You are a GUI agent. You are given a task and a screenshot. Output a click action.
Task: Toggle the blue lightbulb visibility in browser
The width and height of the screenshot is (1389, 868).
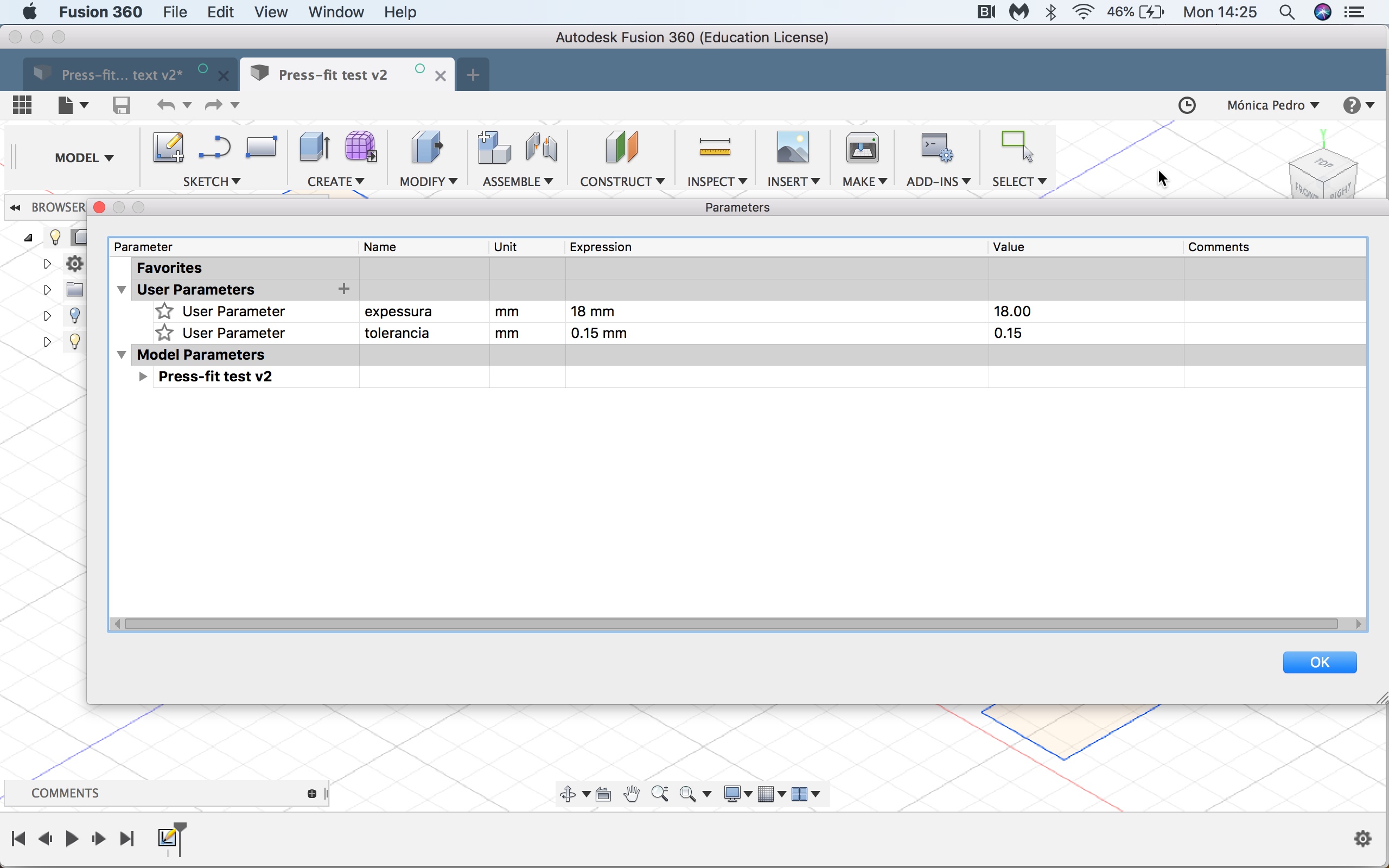click(x=75, y=315)
